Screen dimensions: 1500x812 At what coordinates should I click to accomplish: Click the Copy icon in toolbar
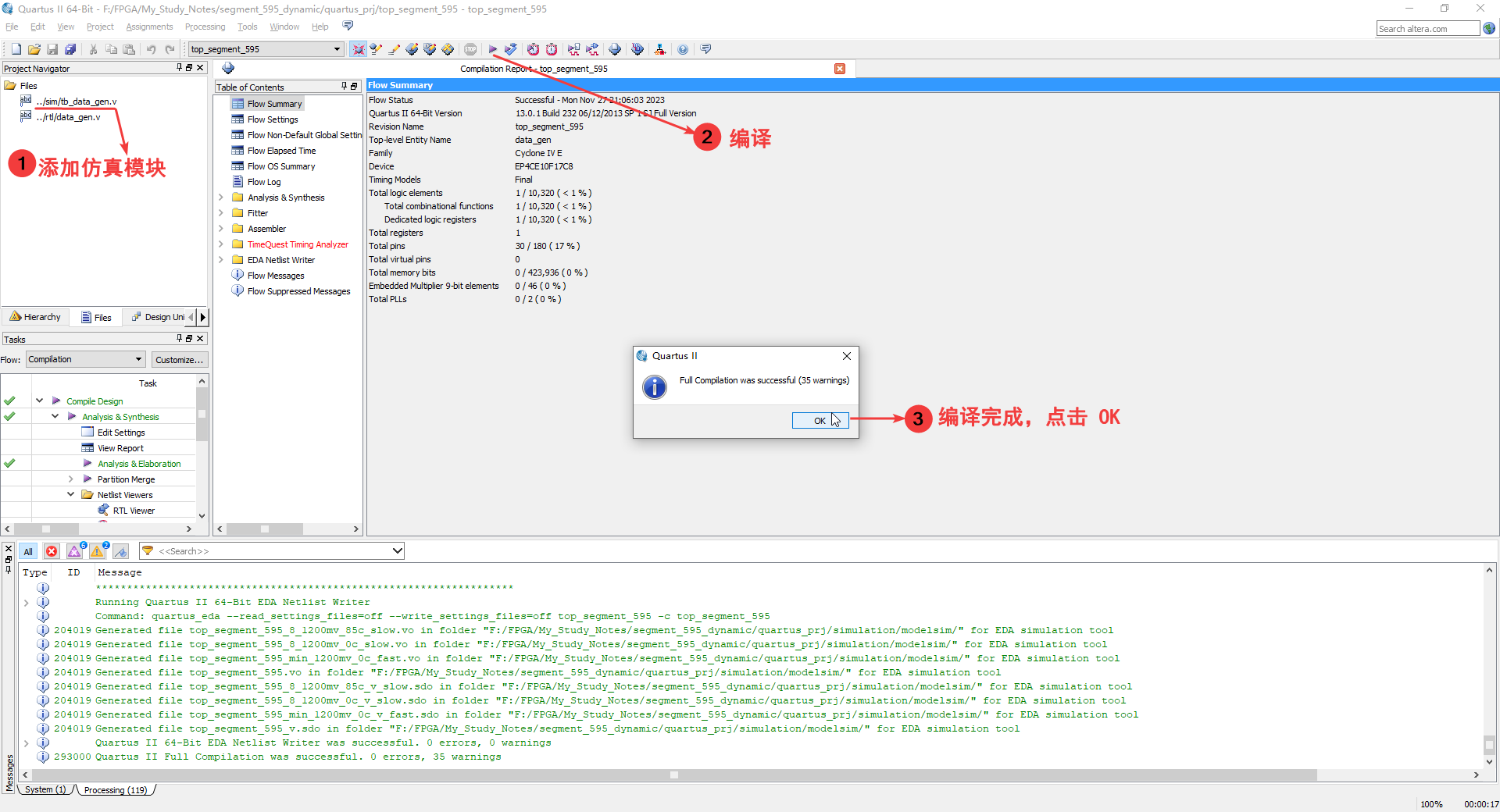coord(111,49)
